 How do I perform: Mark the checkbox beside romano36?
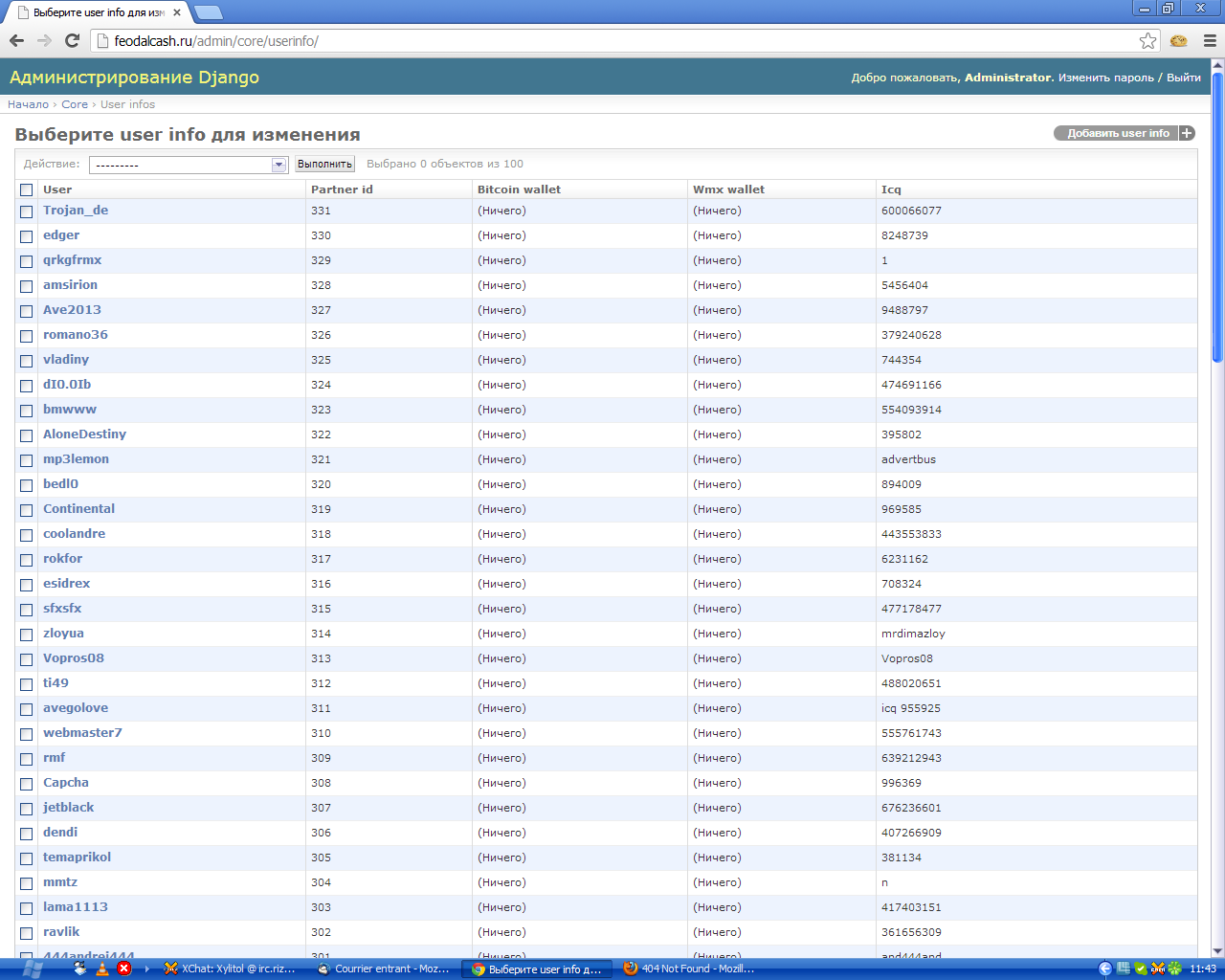(27, 336)
